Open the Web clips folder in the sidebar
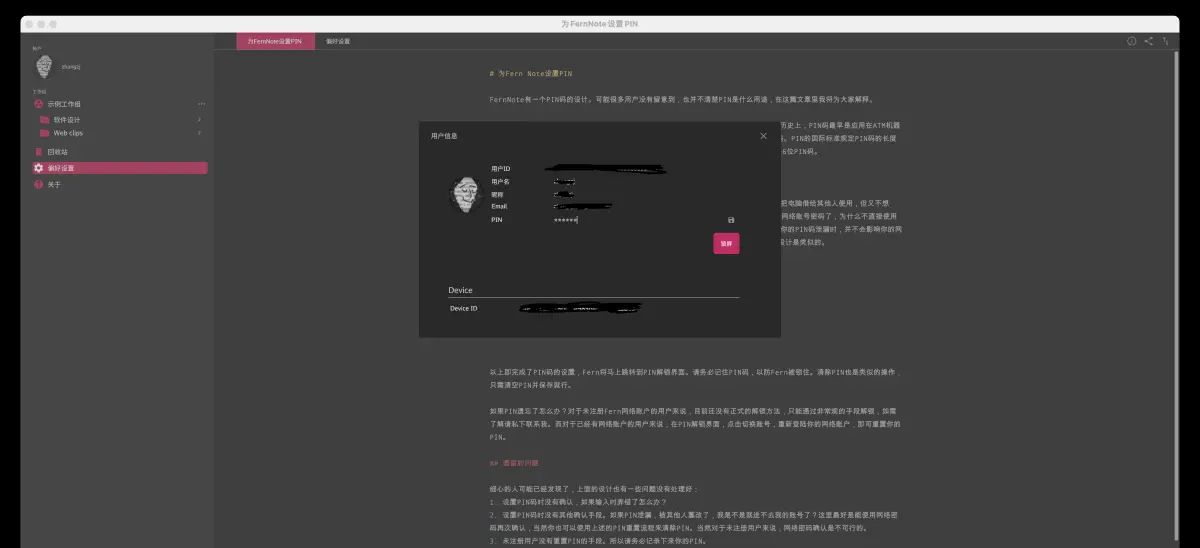 [120, 132]
